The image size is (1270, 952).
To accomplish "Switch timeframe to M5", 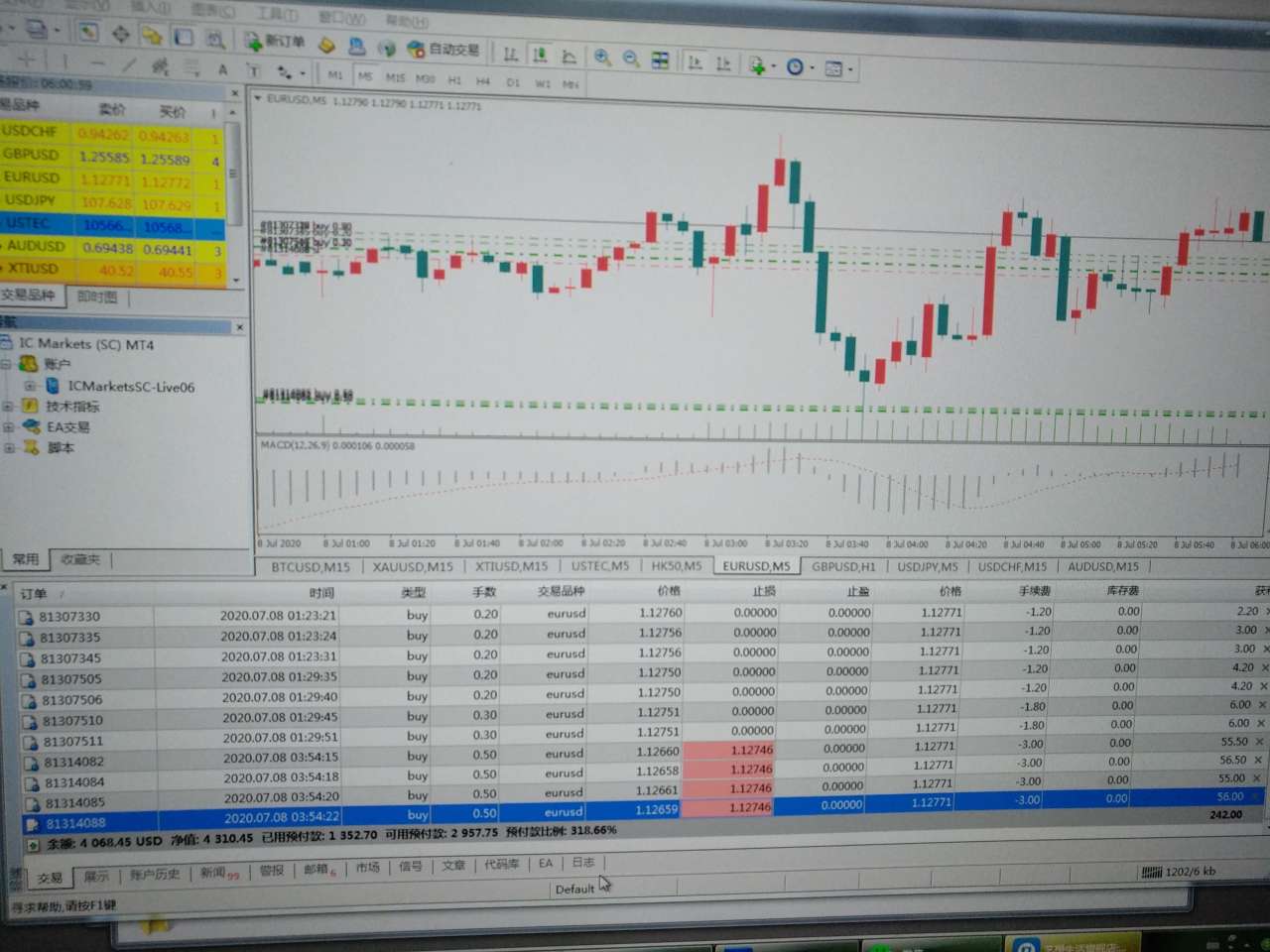I will tap(364, 75).
